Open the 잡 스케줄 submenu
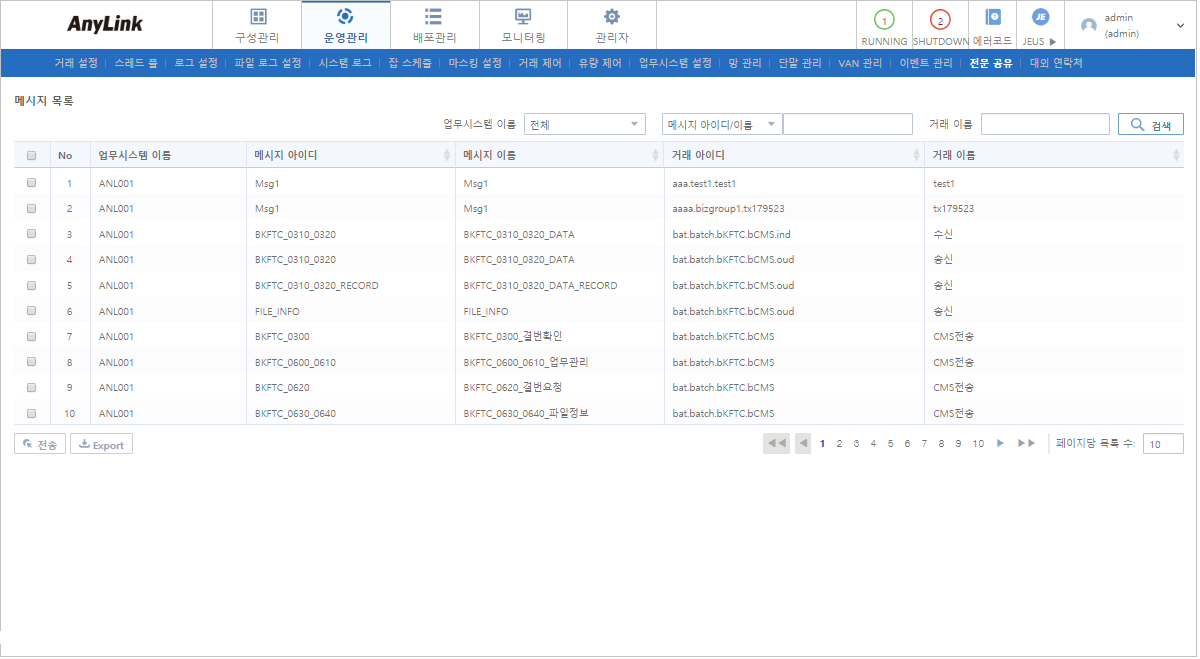This screenshot has width=1200, height=659. click(410, 63)
